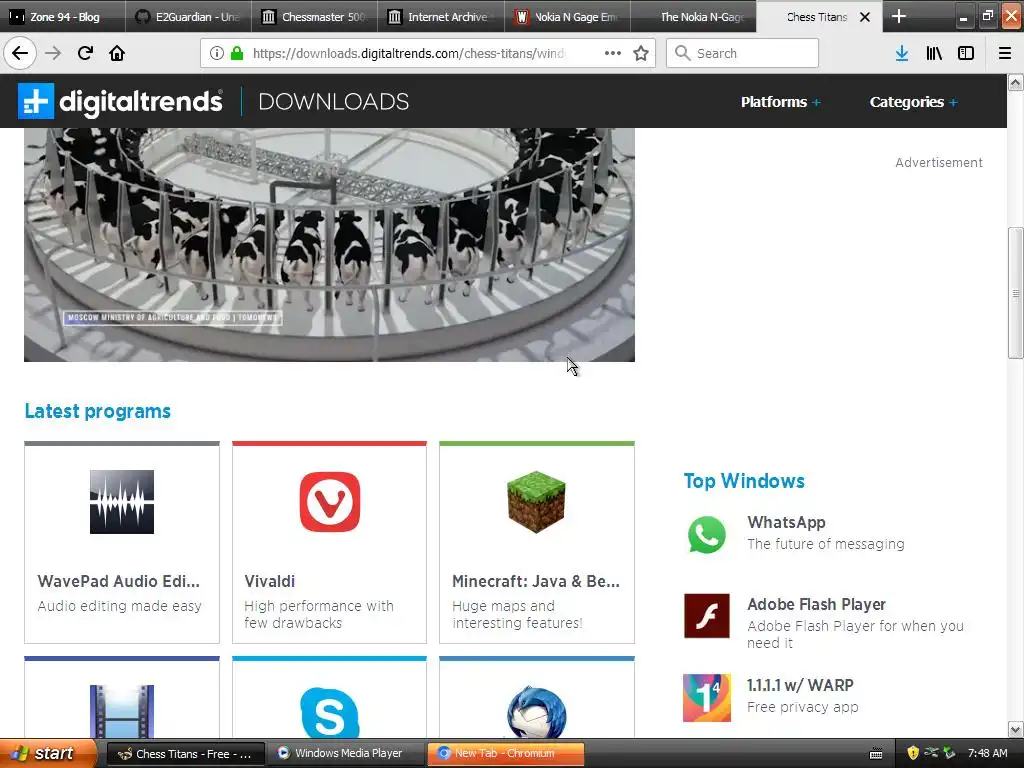Open a new tab with plus button

899,16
